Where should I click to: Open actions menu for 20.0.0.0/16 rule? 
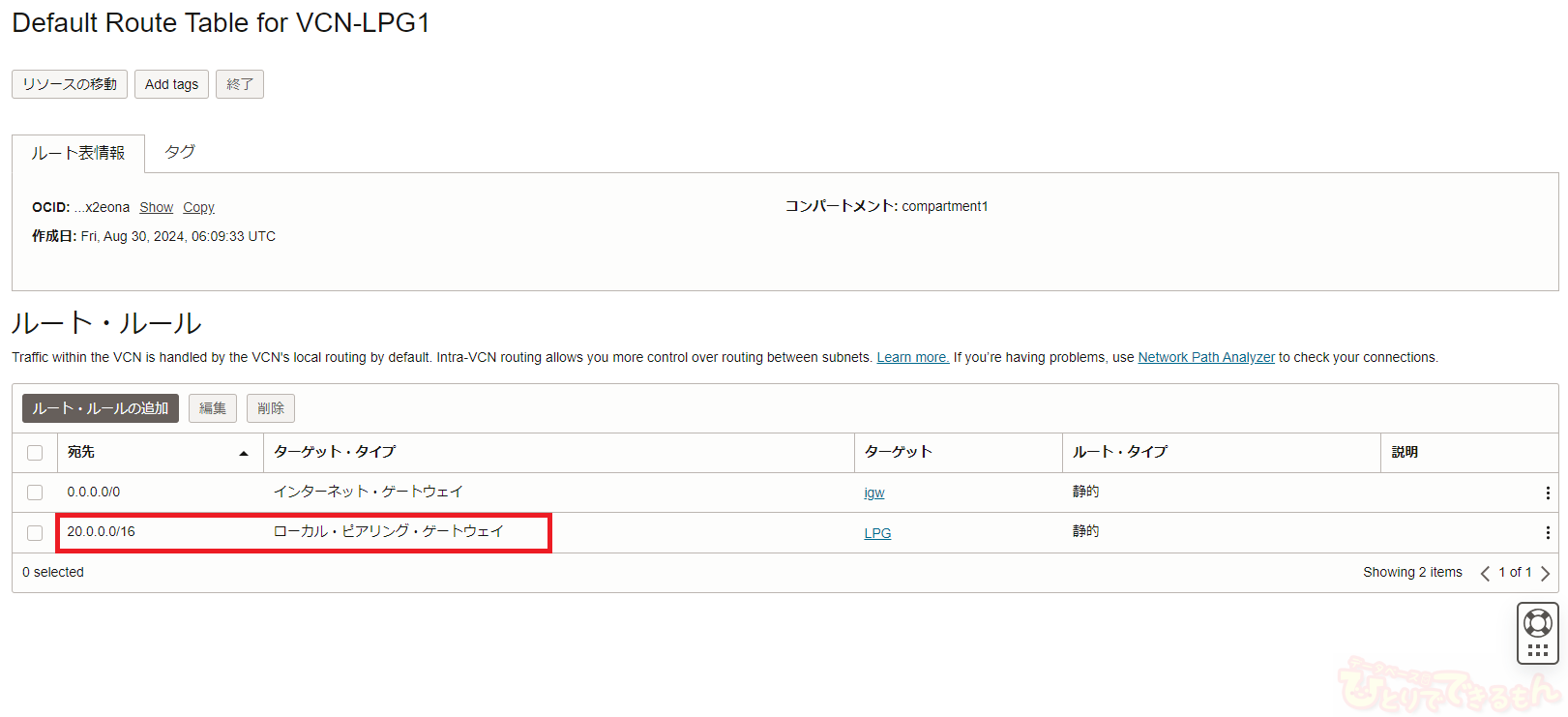click(1547, 533)
